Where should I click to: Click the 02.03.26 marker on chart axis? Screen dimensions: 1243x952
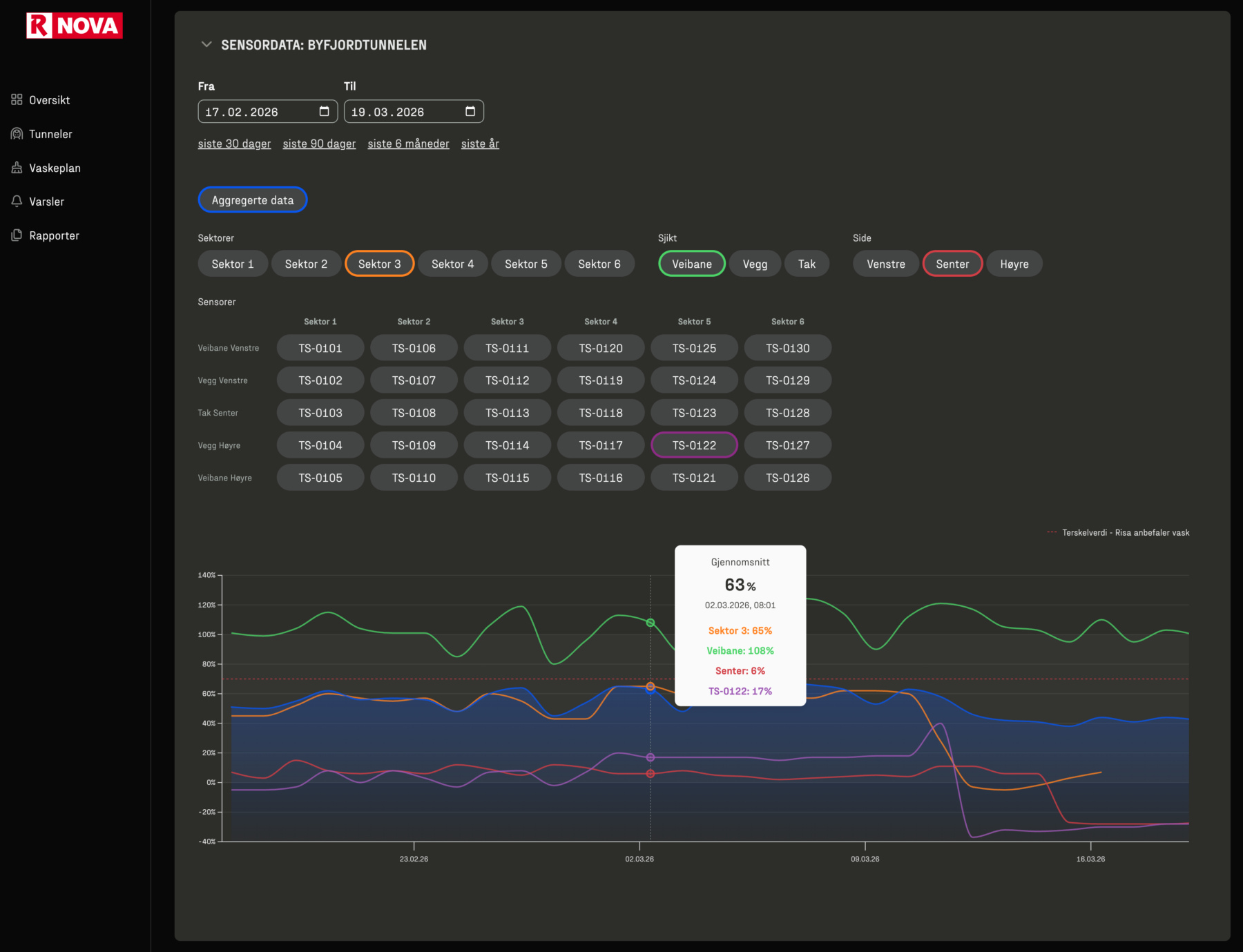tap(639, 859)
